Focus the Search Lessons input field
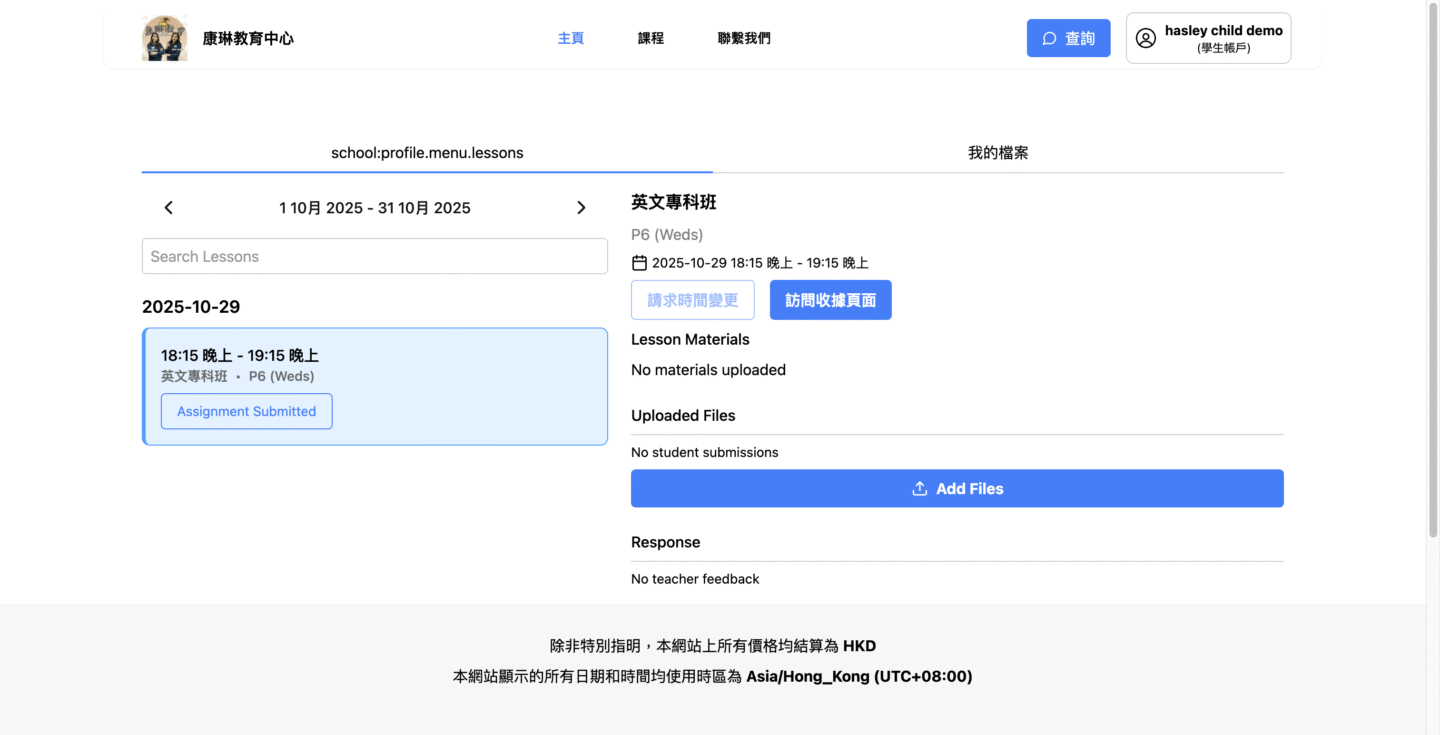The image size is (1440, 735). 374,256
